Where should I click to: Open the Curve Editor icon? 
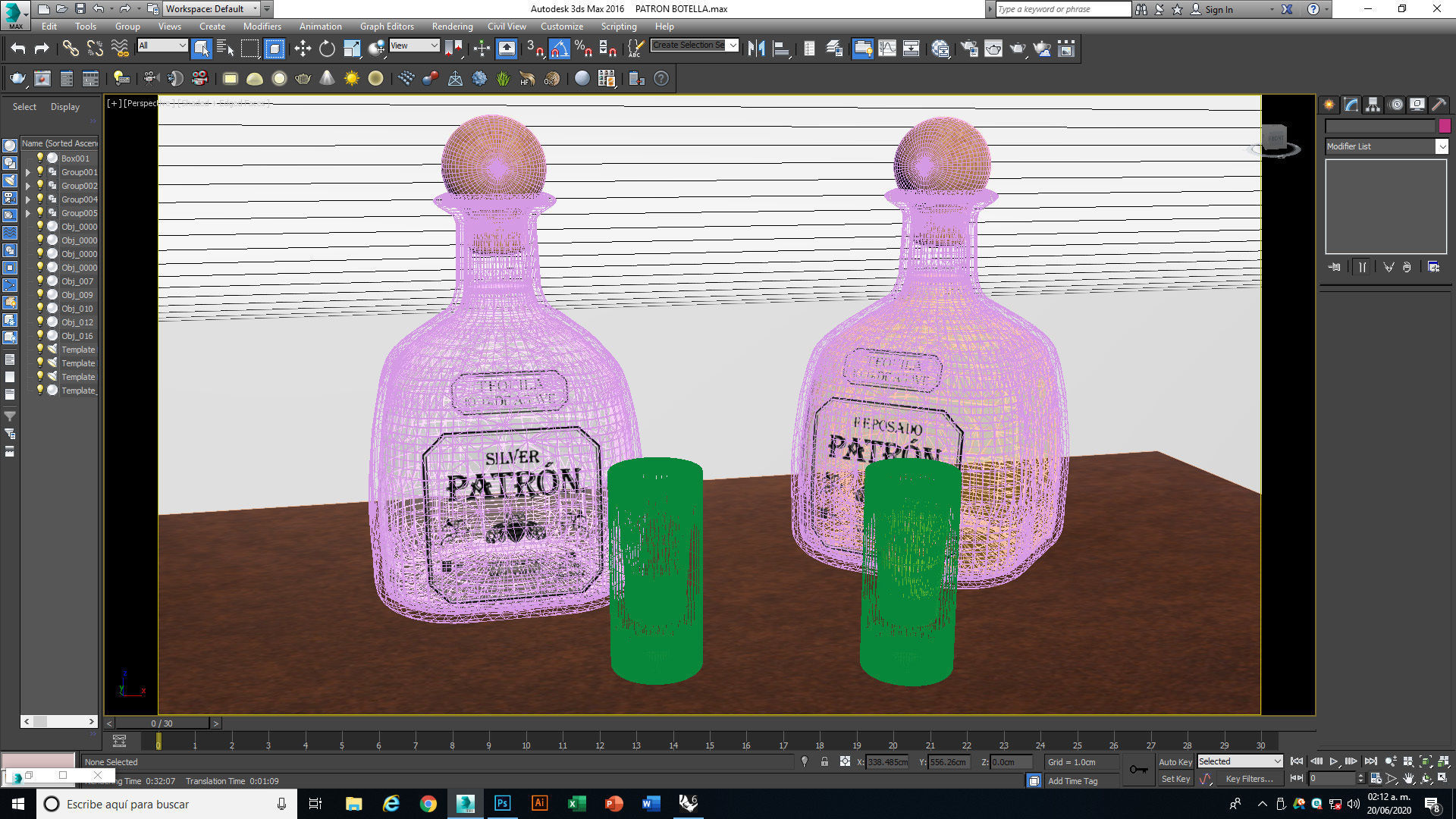coord(887,49)
